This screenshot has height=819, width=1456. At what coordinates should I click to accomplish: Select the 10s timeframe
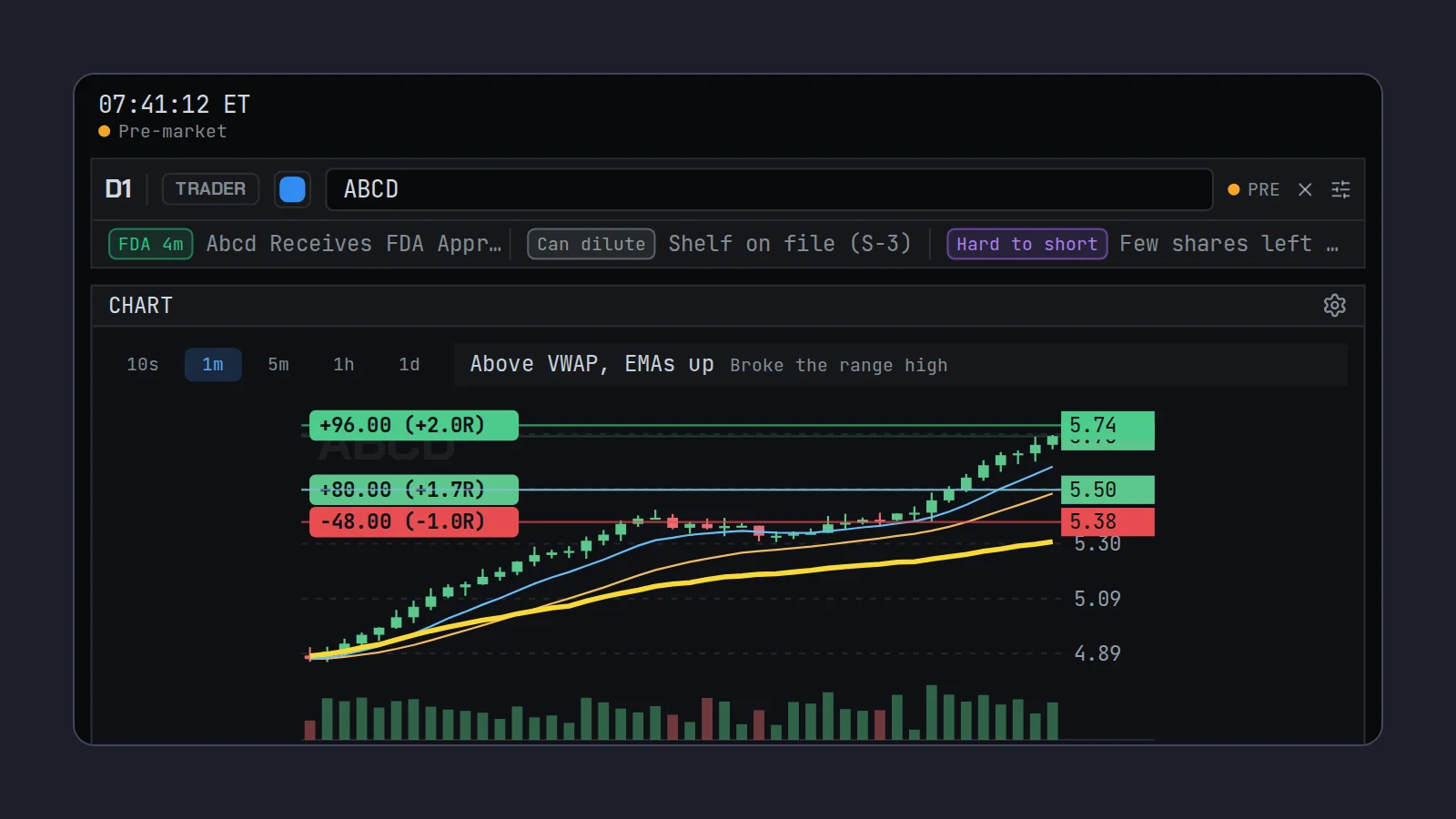[x=143, y=364]
